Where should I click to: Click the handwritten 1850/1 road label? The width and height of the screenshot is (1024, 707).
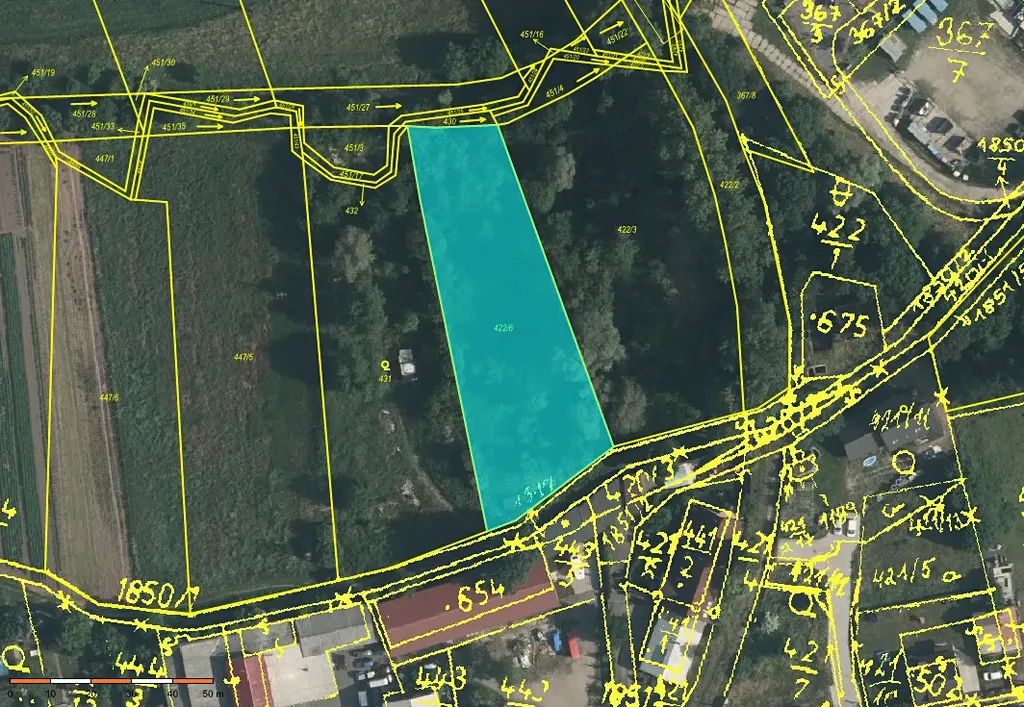[153, 592]
